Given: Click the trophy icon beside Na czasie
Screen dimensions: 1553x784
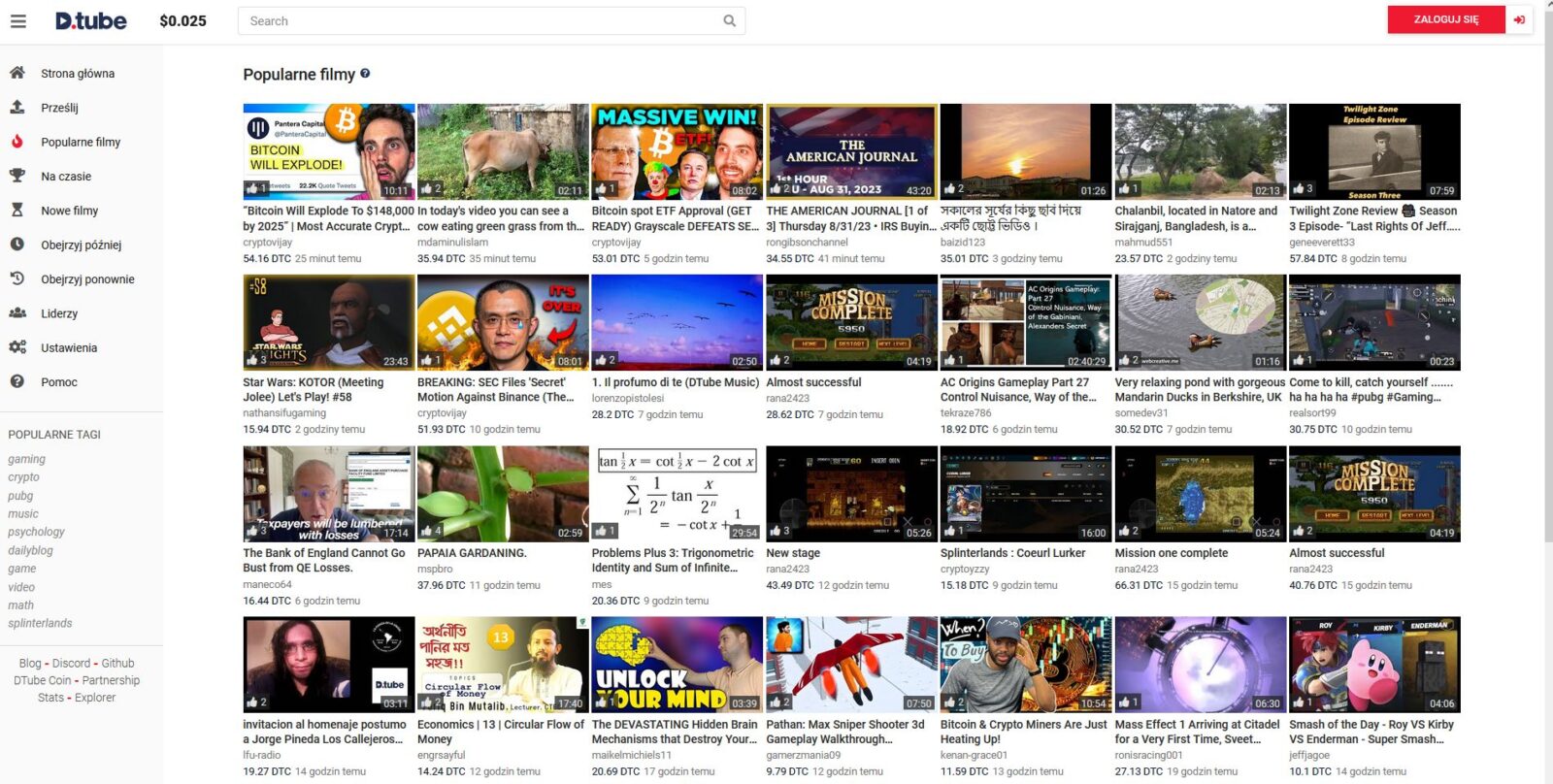Looking at the screenshot, I should click(x=17, y=176).
